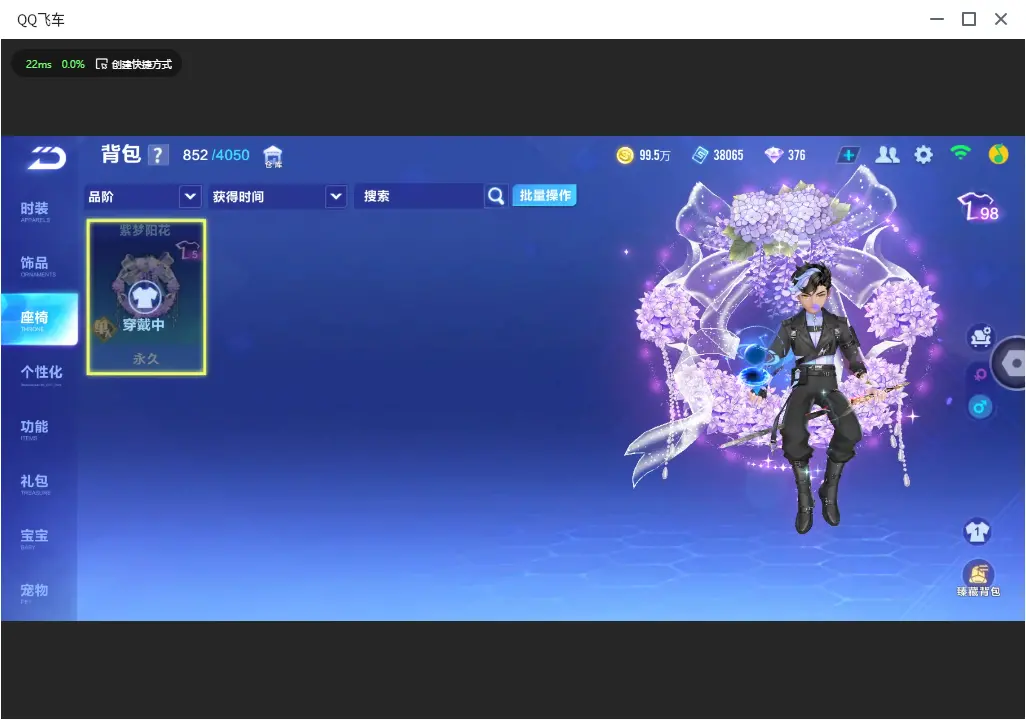Switch to the 功能 items tab
The image size is (1026, 720).
(x=35, y=429)
